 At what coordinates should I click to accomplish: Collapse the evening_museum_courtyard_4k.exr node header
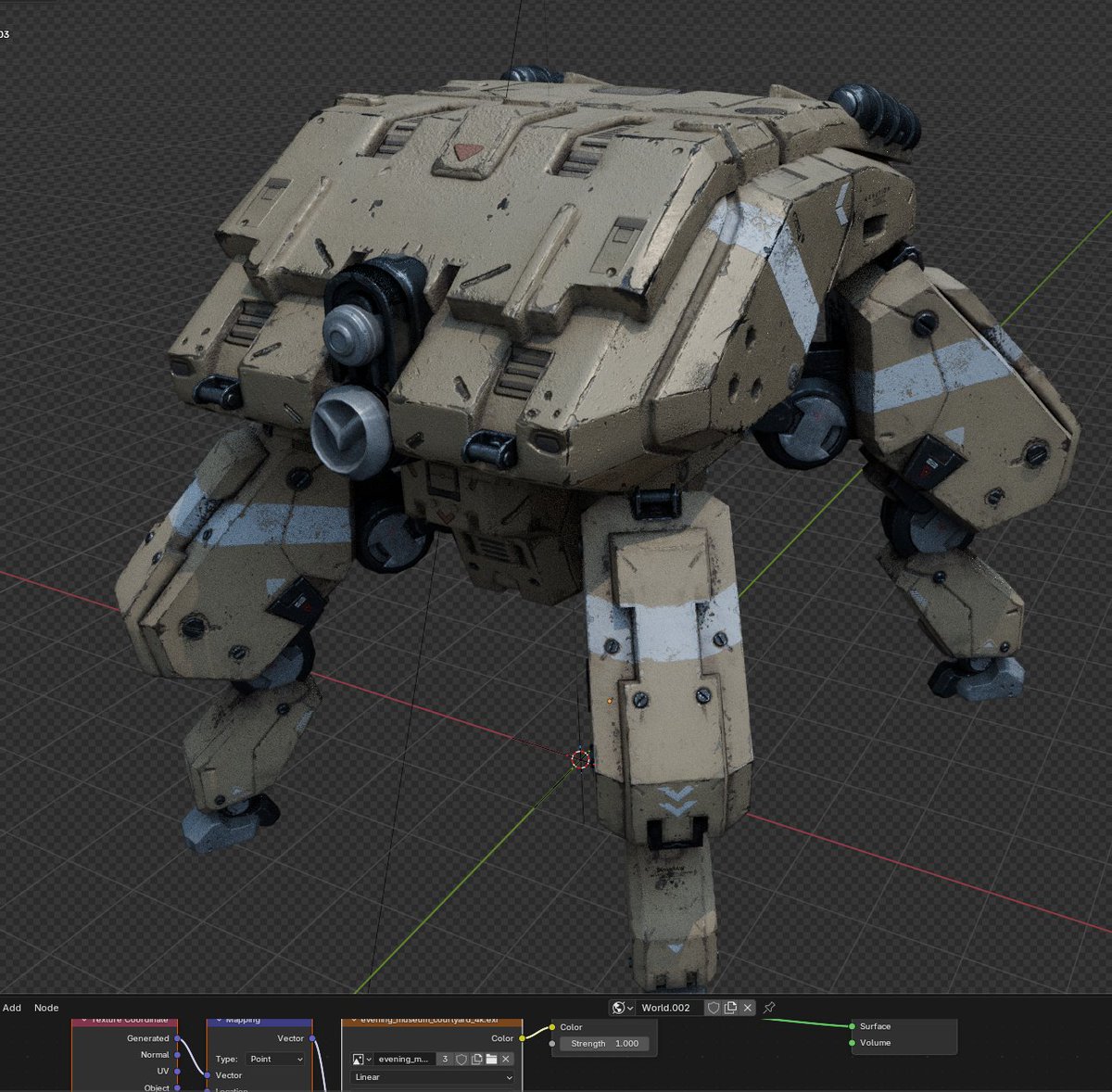click(x=353, y=1021)
